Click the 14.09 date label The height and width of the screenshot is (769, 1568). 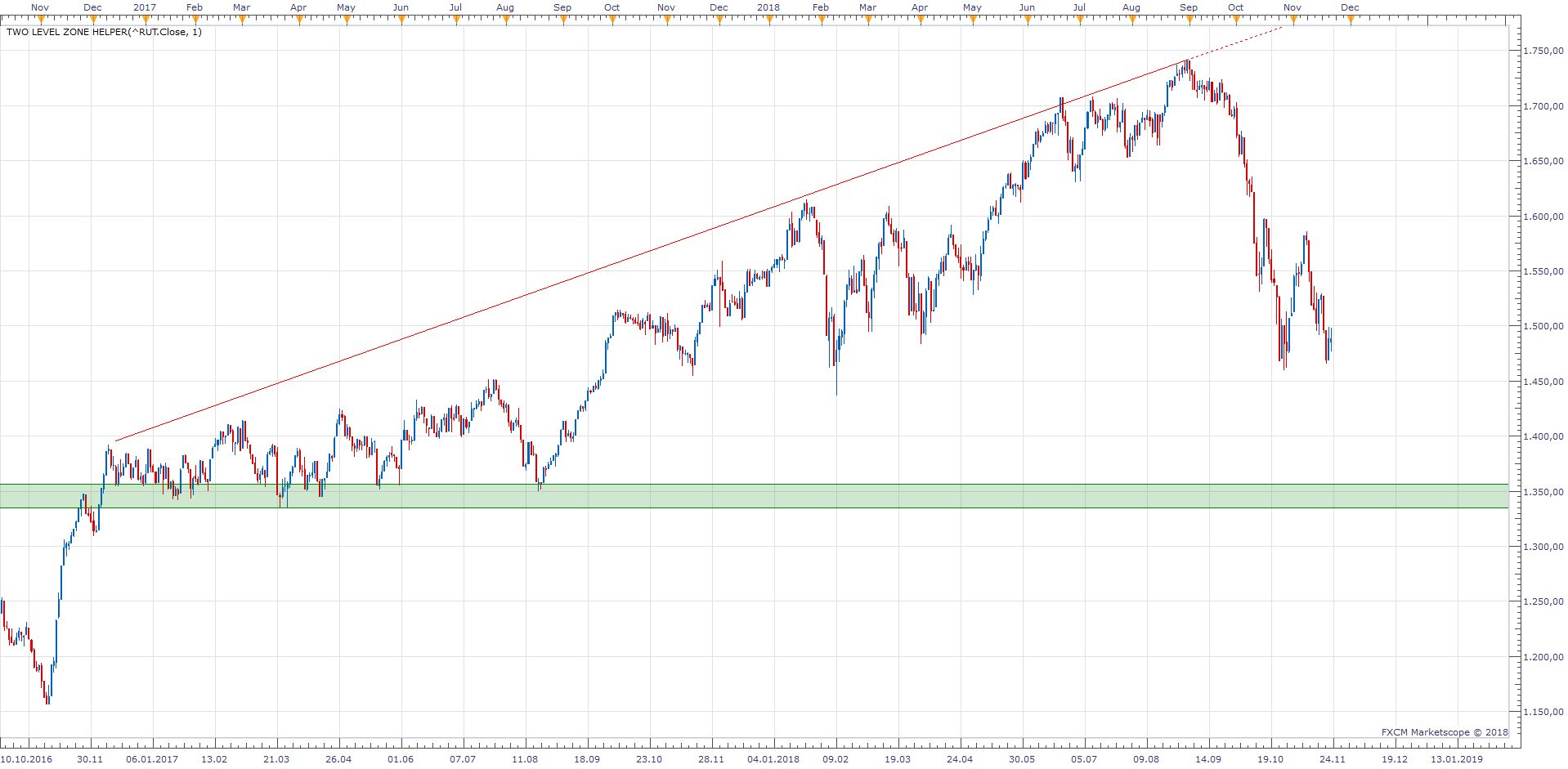click(1208, 759)
